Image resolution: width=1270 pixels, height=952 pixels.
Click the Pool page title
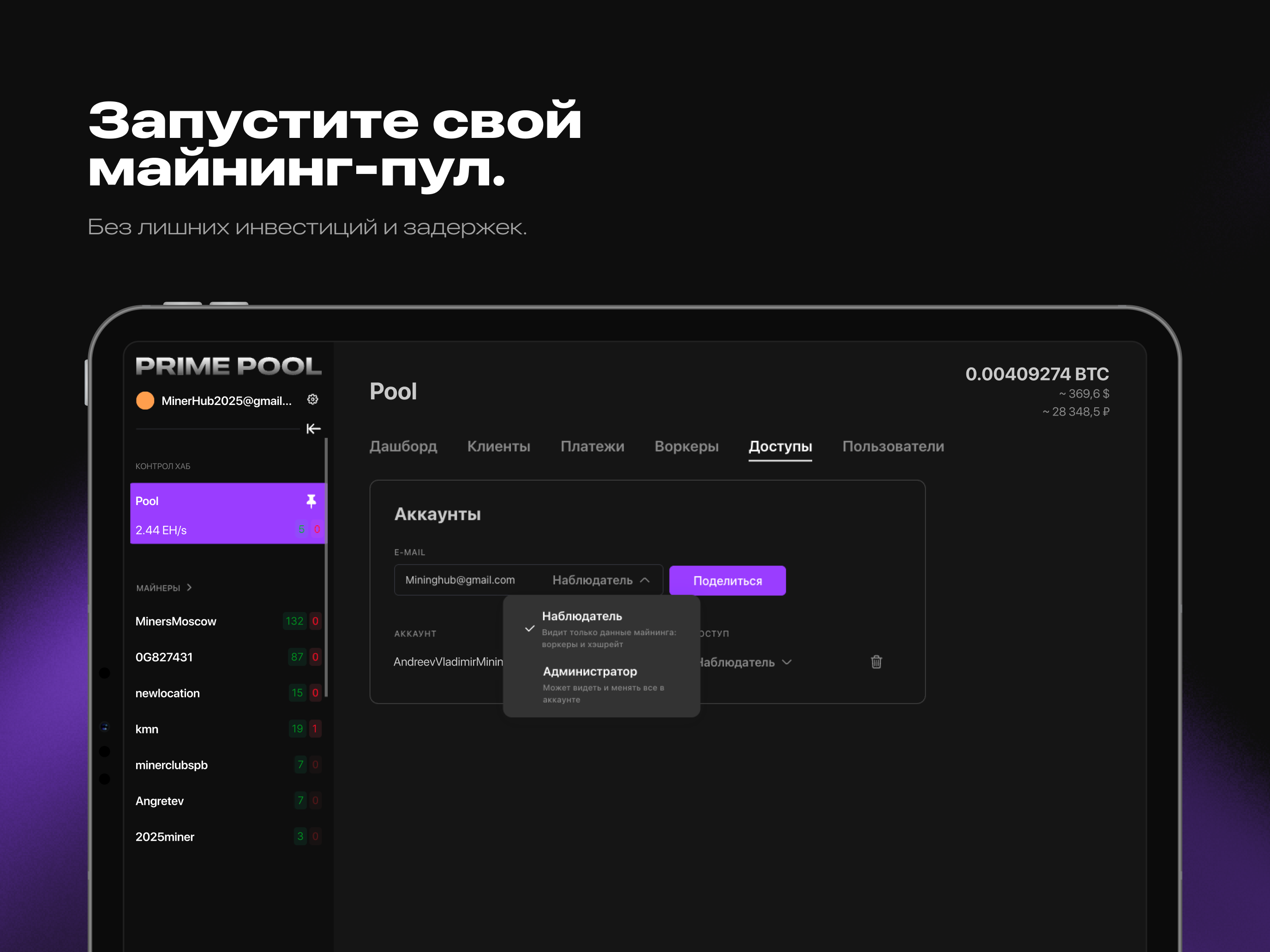(393, 391)
